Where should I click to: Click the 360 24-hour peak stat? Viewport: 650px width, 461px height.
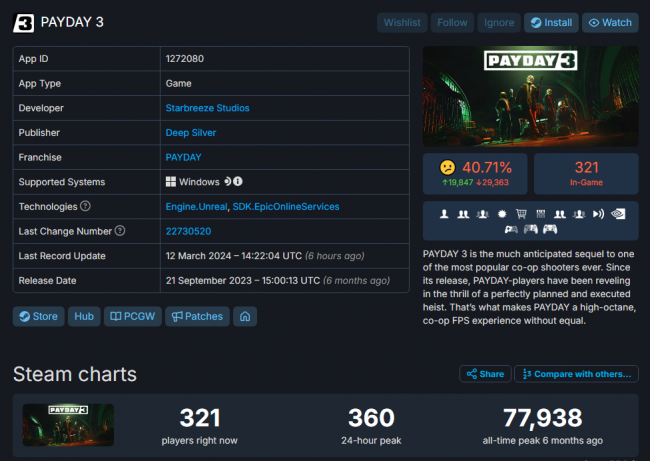pyautogui.click(x=371, y=426)
